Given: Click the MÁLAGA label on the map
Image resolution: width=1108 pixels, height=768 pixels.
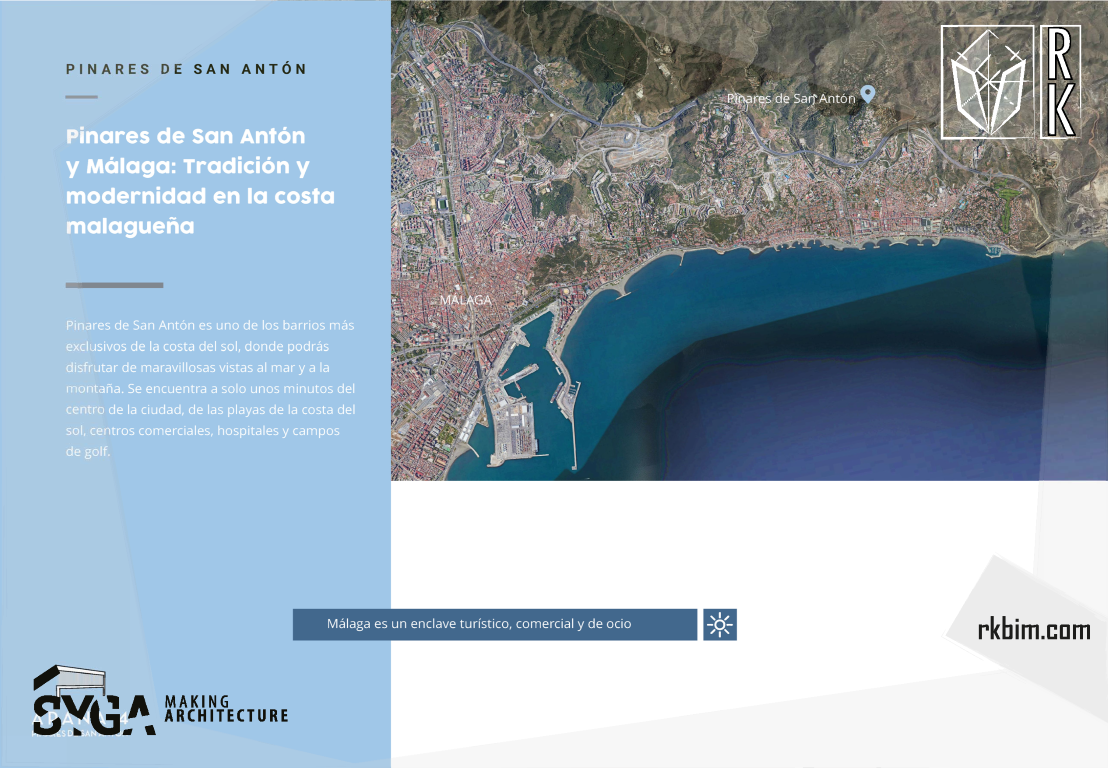Looking at the screenshot, I should tap(465, 300).
